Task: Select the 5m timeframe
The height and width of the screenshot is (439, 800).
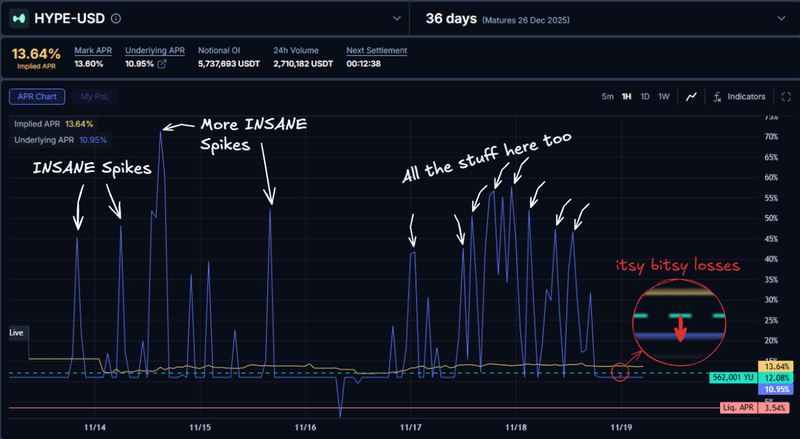Action: pos(607,97)
